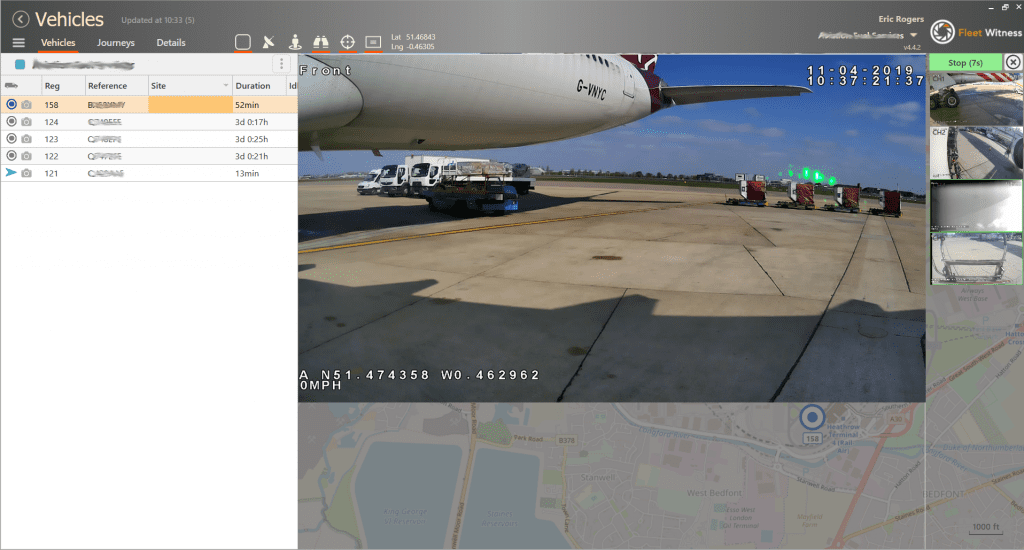The image size is (1024, 550).
Task: Click the highlighted Site cell for 158
Action: [x=190, y=105]
